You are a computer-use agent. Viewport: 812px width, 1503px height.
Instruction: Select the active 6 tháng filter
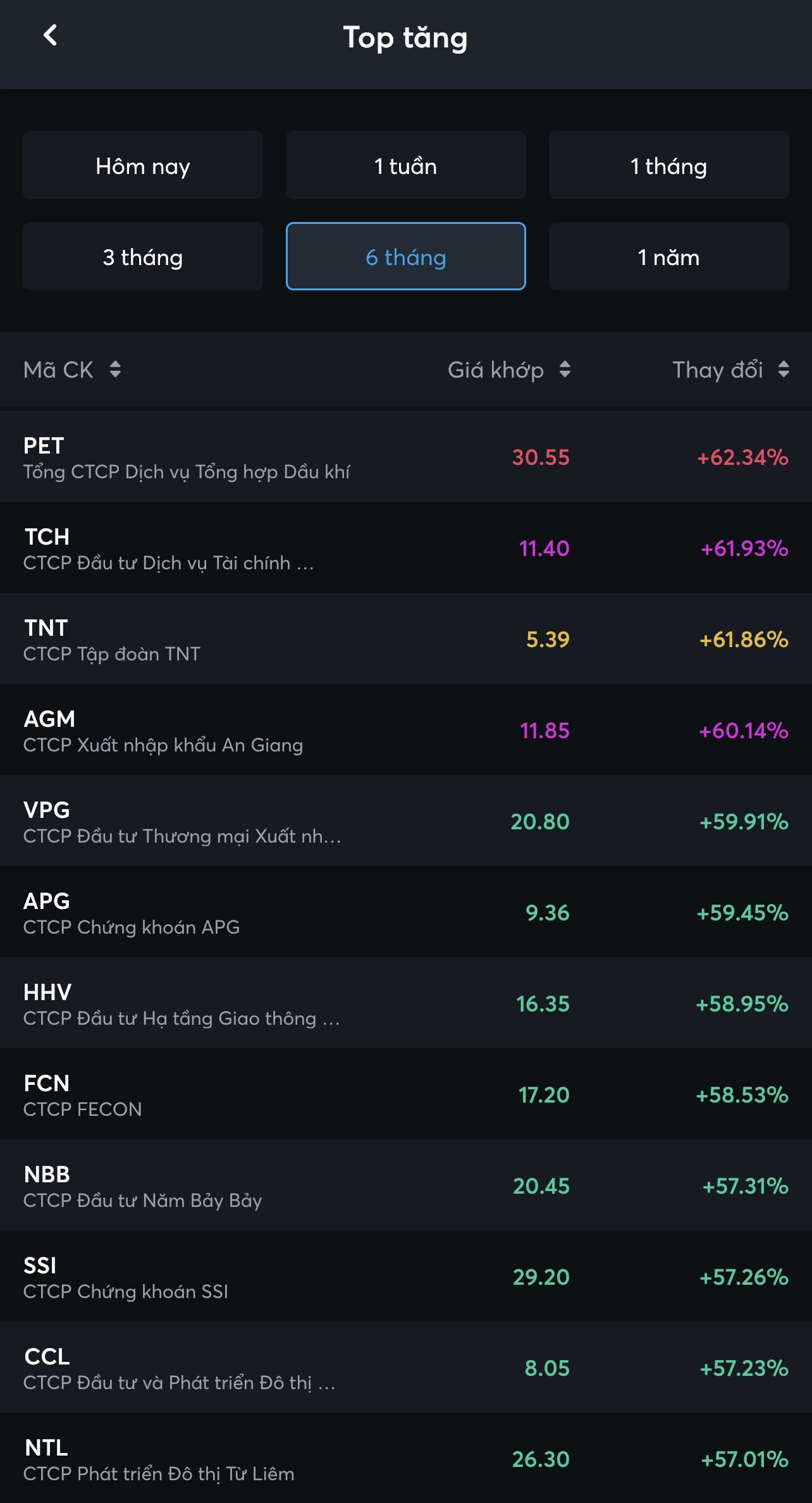[405, 257]
